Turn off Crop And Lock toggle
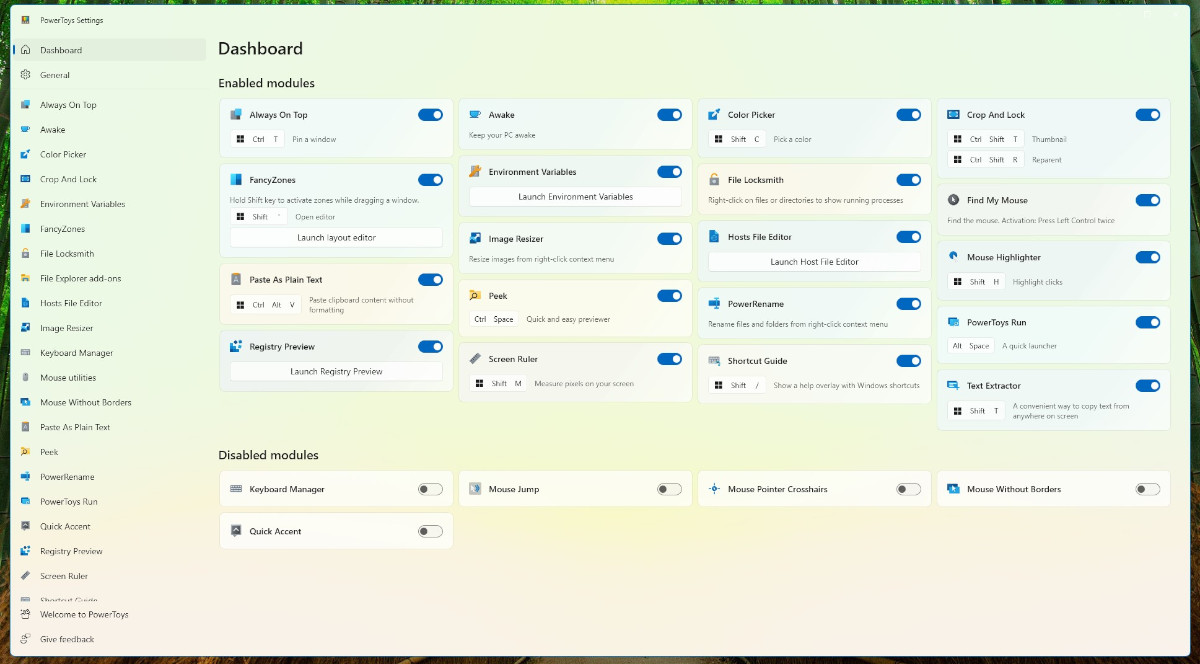 [x=1148, y=115]
